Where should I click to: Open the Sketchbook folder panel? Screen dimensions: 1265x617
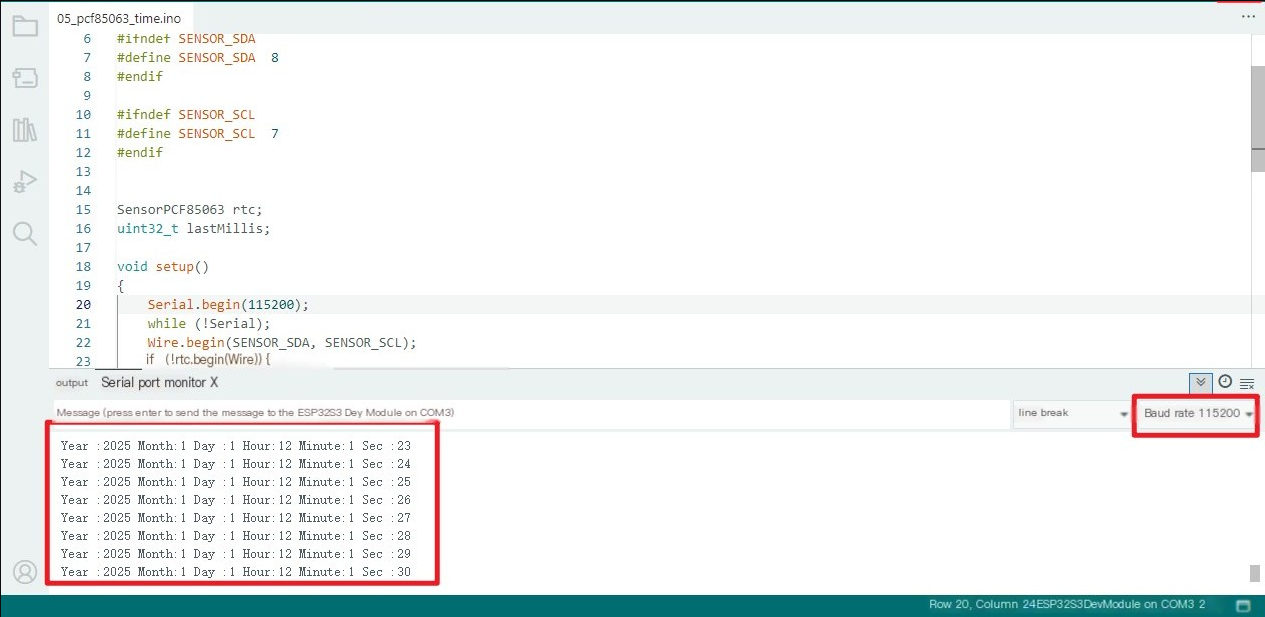(x=25, y=26)
